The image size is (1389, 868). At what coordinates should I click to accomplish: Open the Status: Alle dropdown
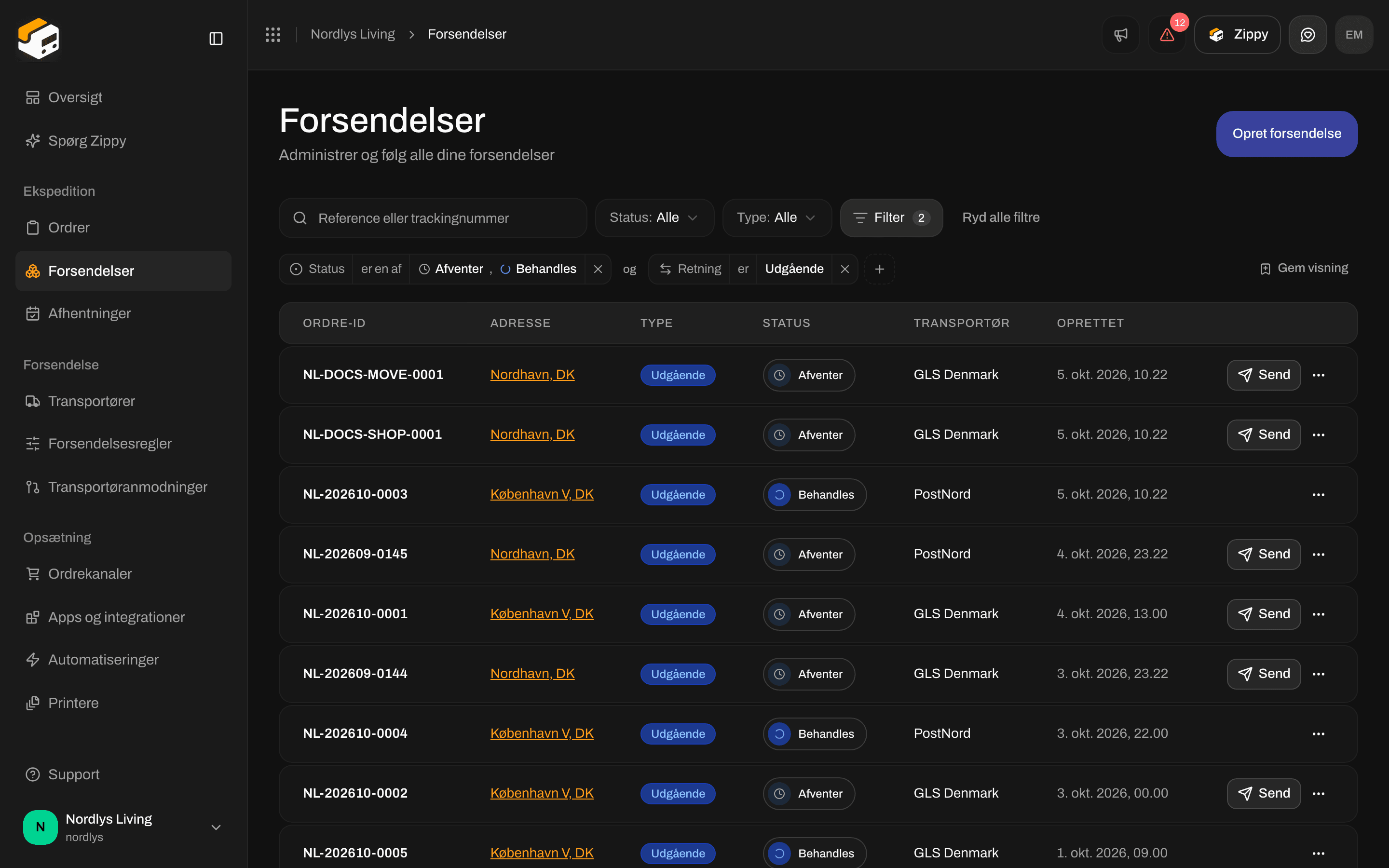[654, 217]
